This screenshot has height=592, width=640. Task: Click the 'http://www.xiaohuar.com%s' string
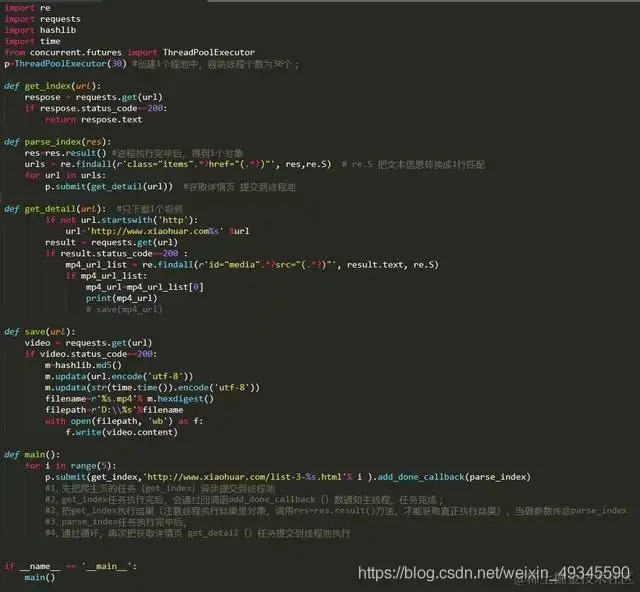click(155, 231)
